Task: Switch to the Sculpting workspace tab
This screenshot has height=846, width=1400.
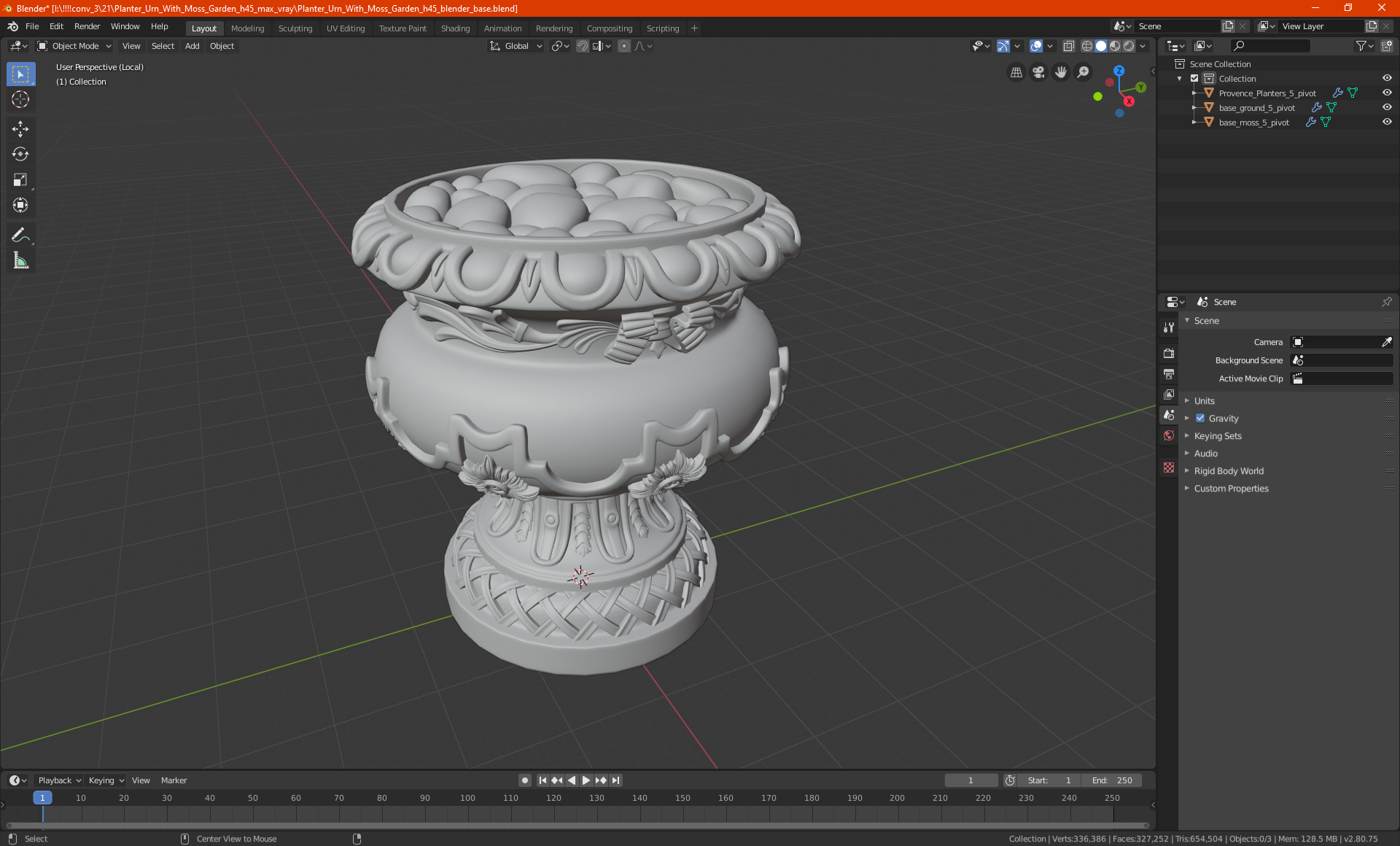Action: tap(295, 28)
